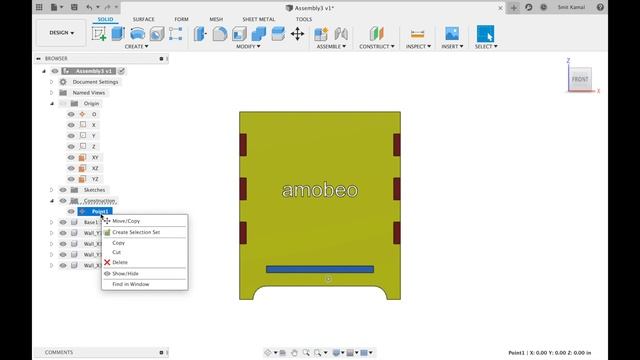Image resolution: width=640 pixels, height=360 pixels.
Task: Select the Rectangular Pattern tool icon
Action: point(176,34)
